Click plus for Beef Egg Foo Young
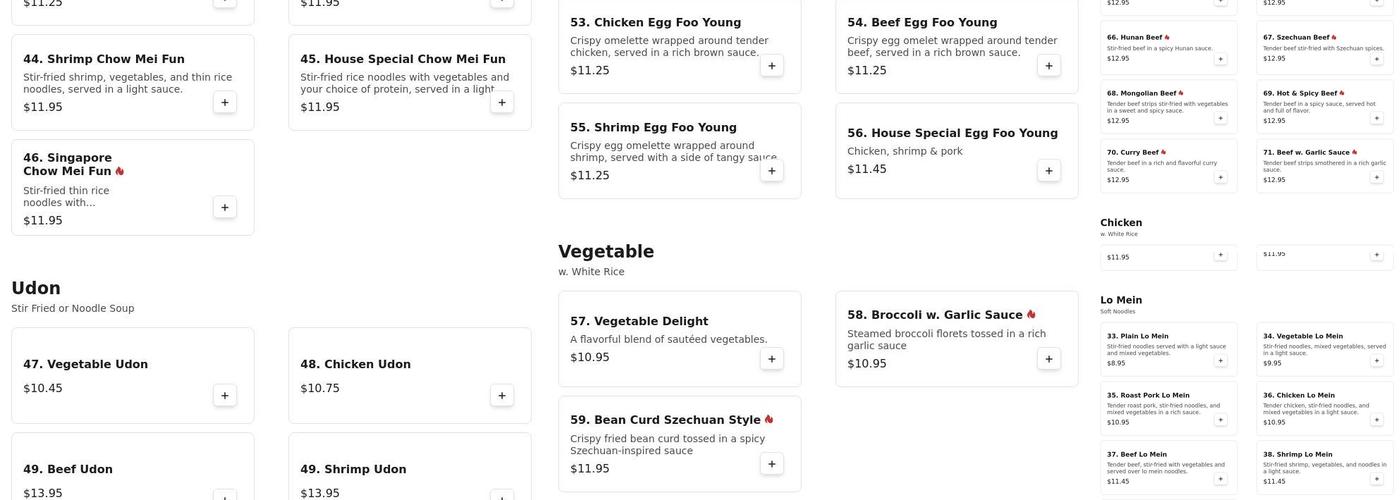Screen dimensions: 1400x500 point(1049,66)
